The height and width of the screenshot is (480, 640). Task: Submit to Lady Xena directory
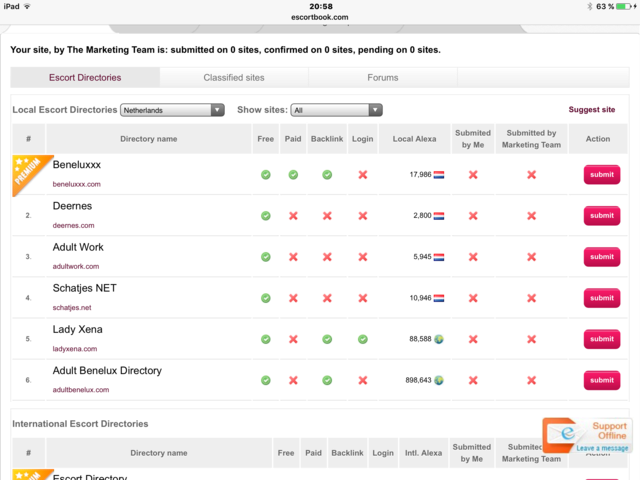[x=602, y=339]
